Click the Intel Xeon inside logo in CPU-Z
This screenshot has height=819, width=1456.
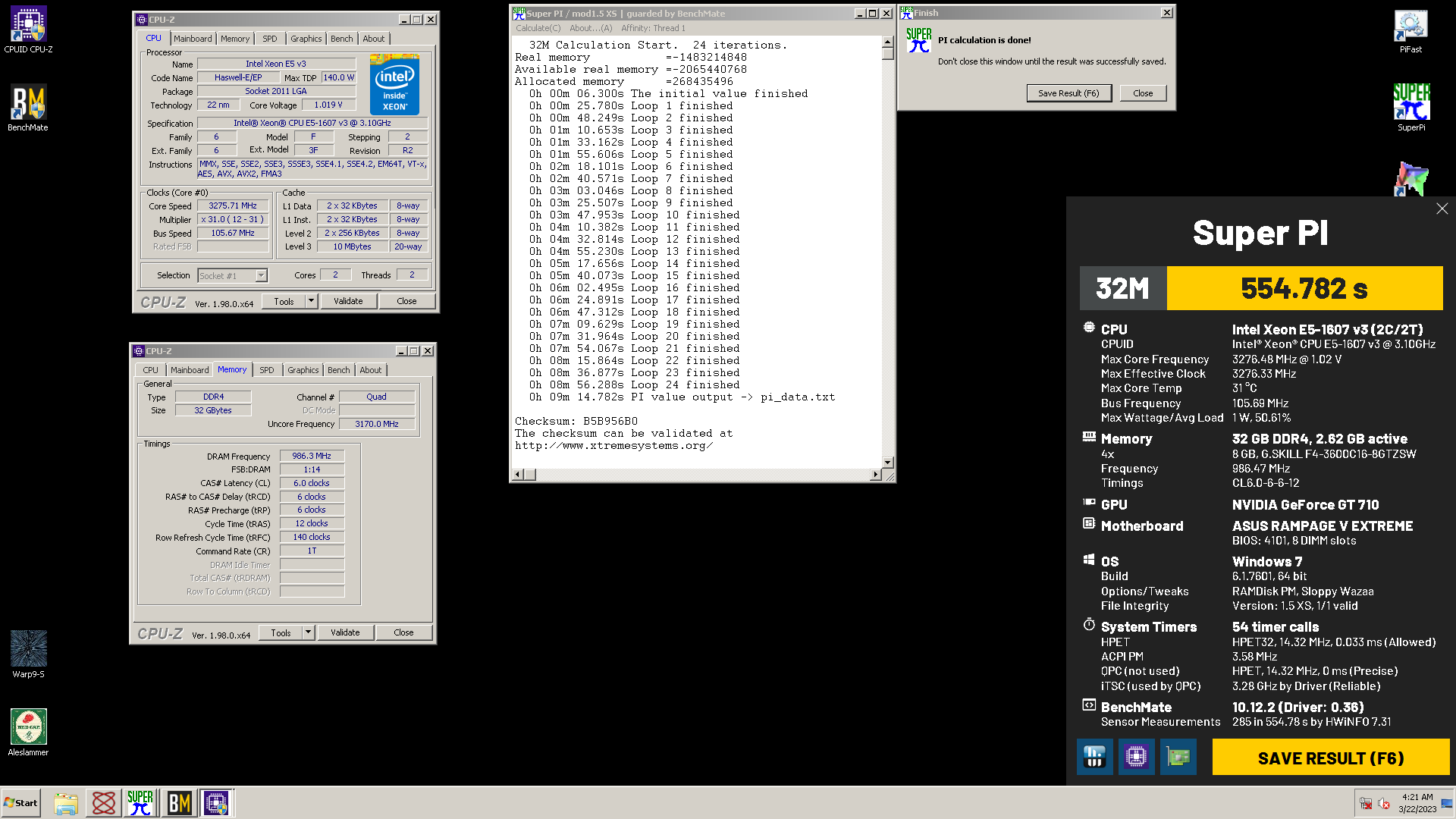pos(394,84)
